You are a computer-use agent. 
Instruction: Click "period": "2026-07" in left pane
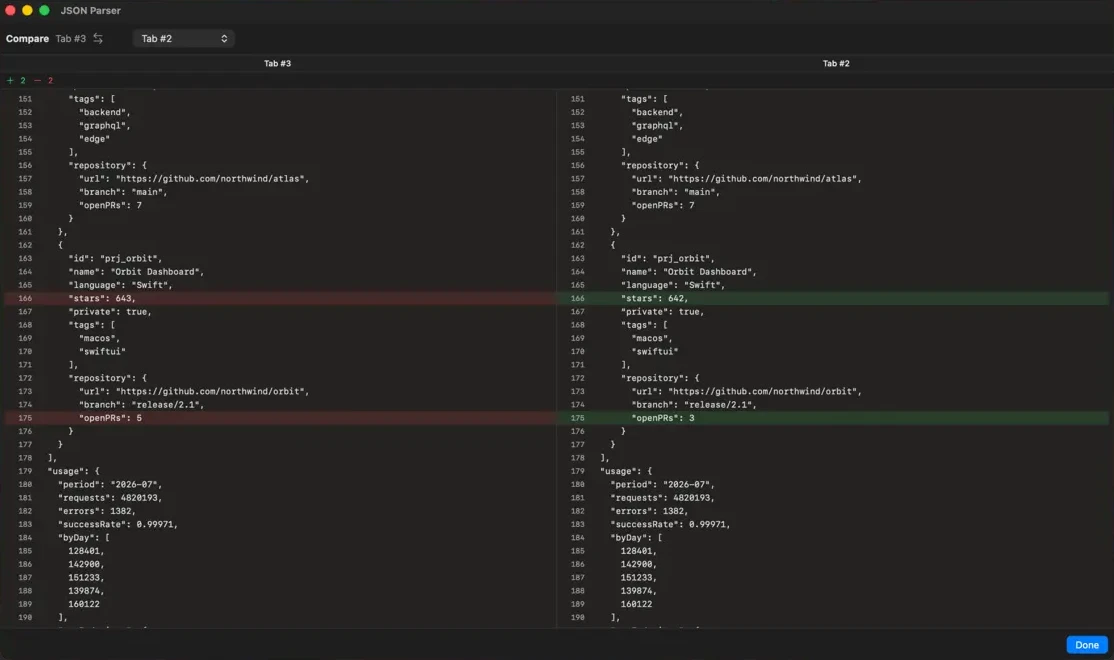[x=110, y=485]
